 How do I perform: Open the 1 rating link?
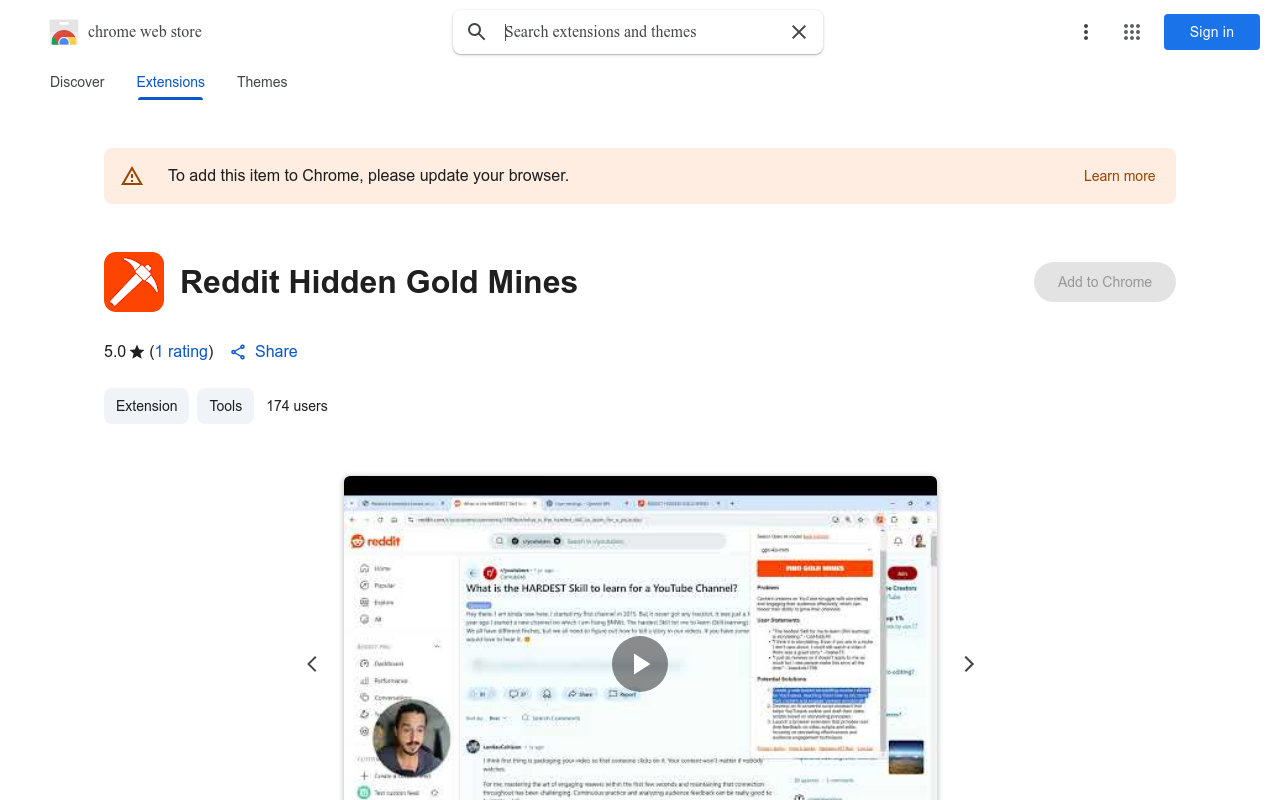point(181,351)
